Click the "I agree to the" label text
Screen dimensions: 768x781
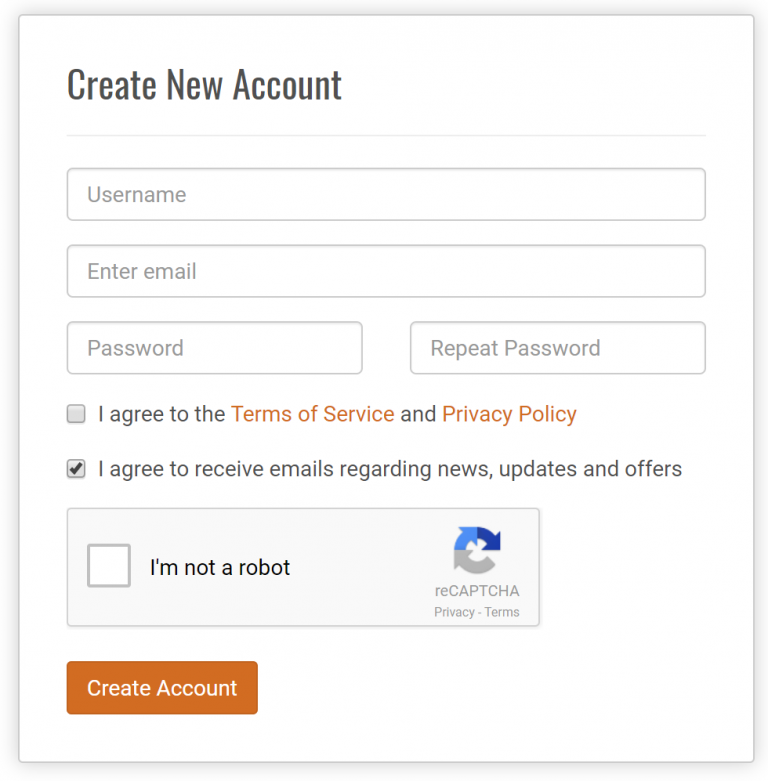[x=161, y=414]
